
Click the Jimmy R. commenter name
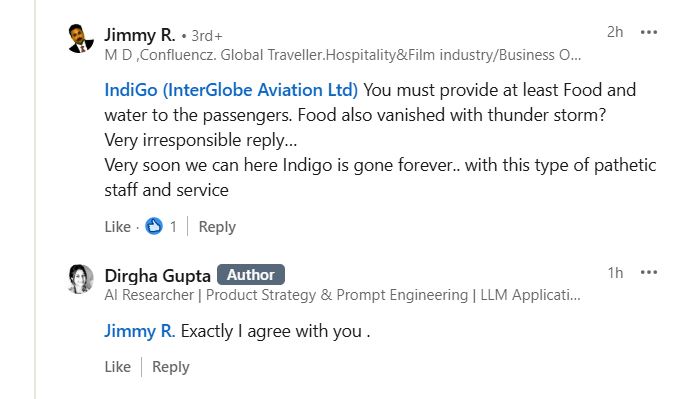coord(139,35)
